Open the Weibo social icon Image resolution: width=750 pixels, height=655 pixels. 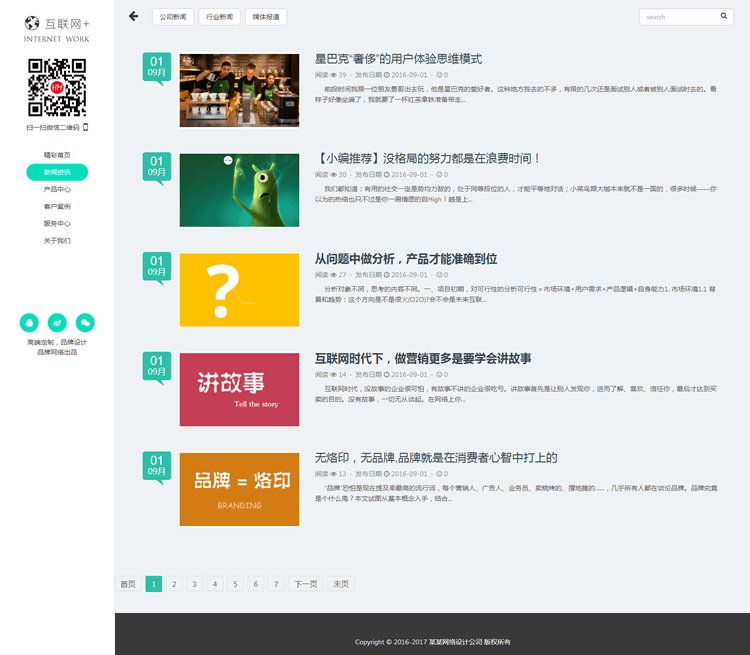pyautogui.click(x=57, y=323)
